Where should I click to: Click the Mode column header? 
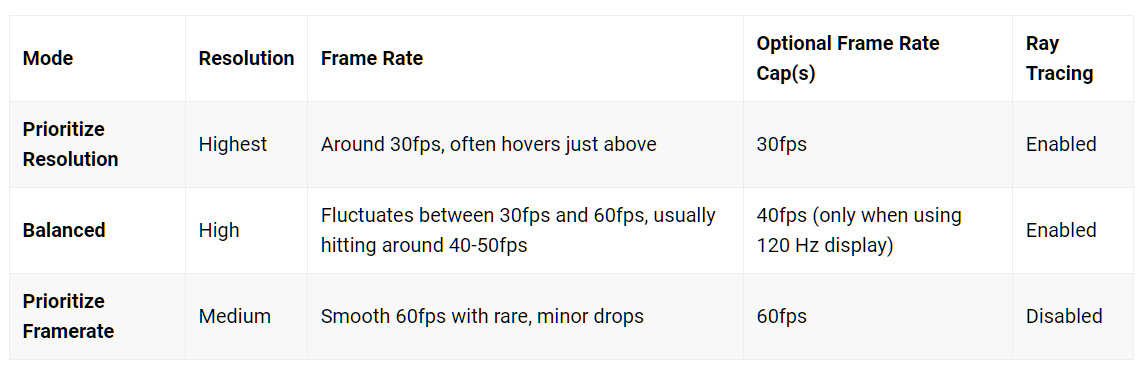point(48,58)
